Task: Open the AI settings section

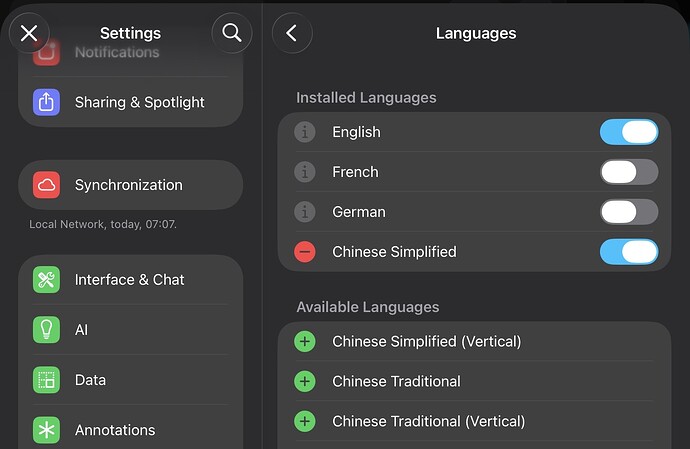Action: tap(130, 330)
